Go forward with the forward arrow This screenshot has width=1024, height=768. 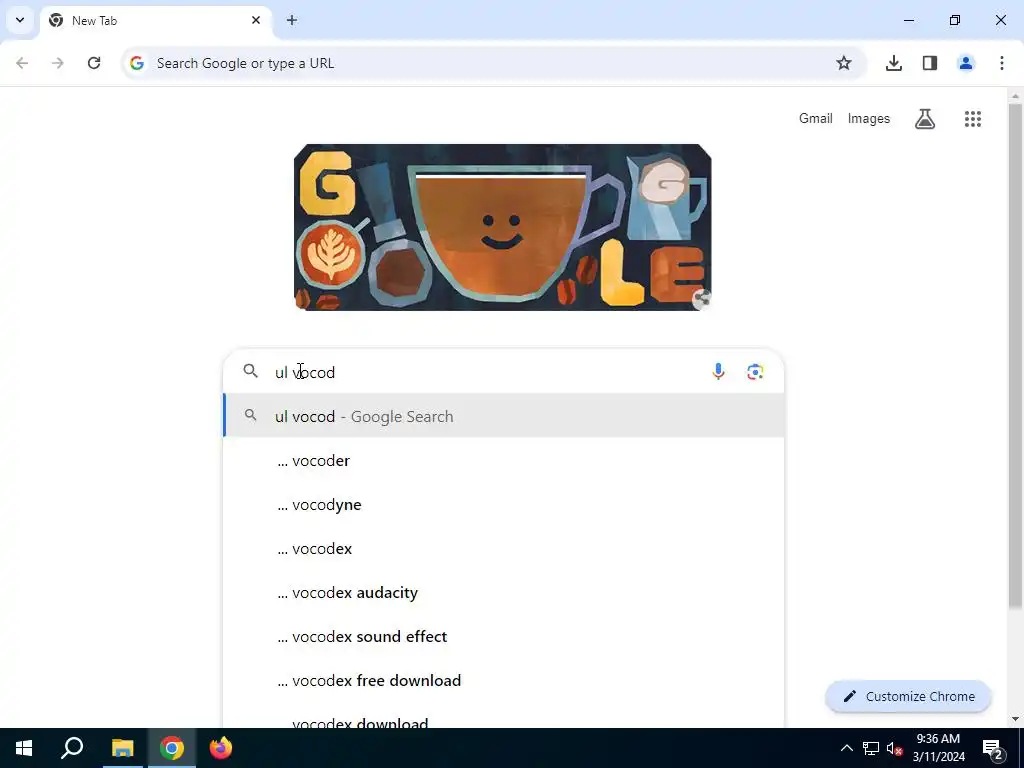[x=58, y=63]
